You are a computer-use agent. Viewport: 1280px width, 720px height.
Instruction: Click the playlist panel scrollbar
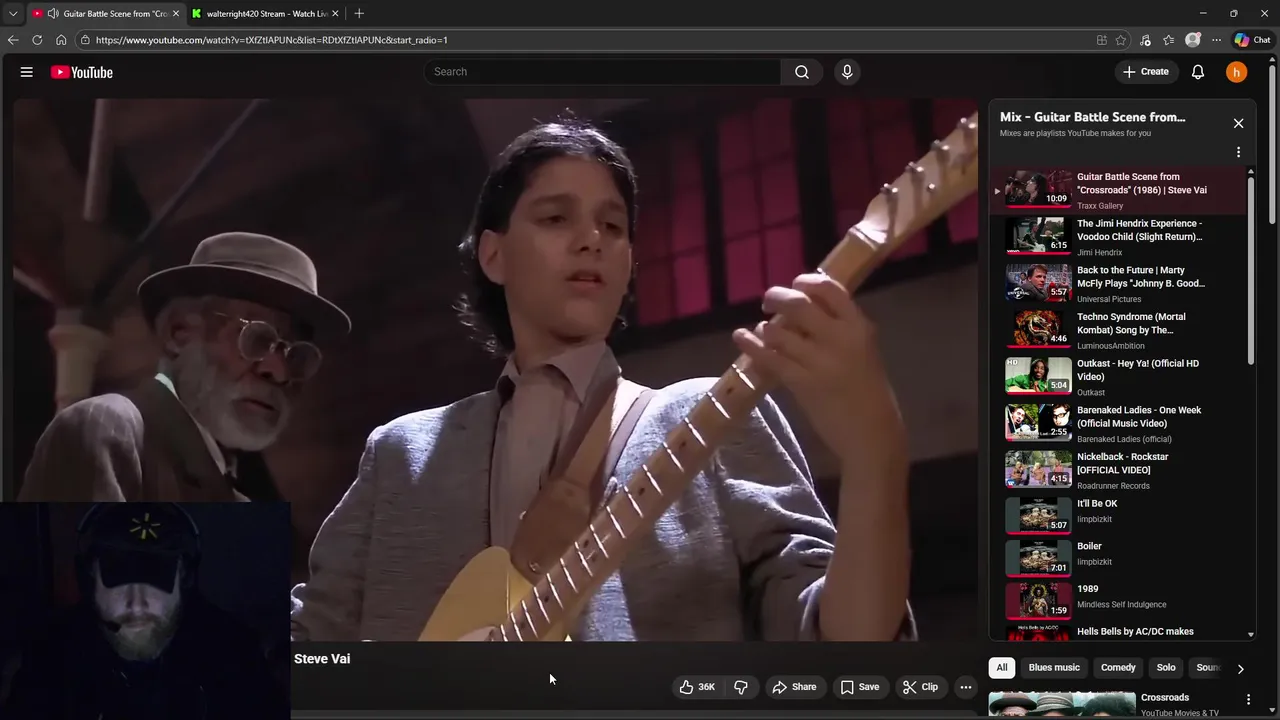1251,272
